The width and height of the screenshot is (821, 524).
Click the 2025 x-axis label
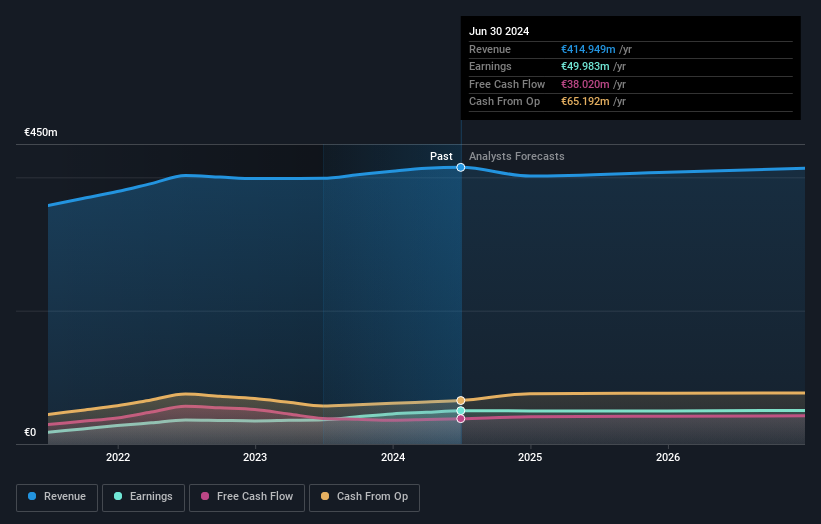tap(530, 458)
